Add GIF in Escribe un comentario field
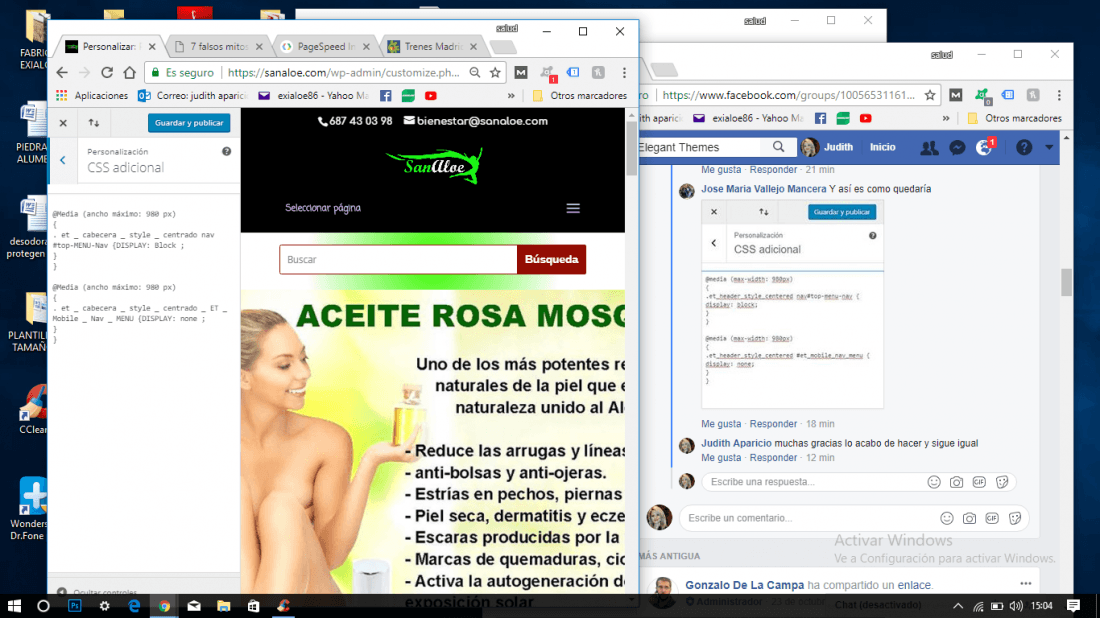1100x618 pixels. click(x=992, y=518)
